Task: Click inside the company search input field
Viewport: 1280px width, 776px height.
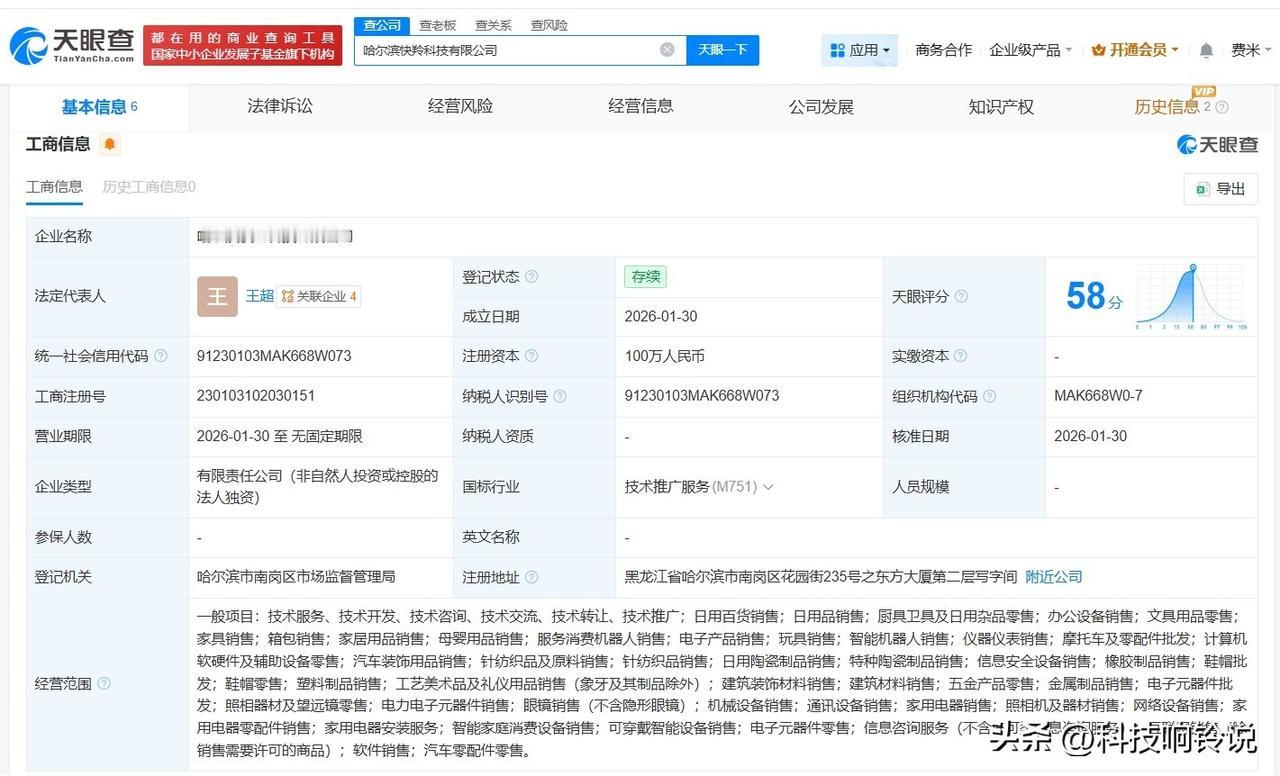Action: coord(500,49)
